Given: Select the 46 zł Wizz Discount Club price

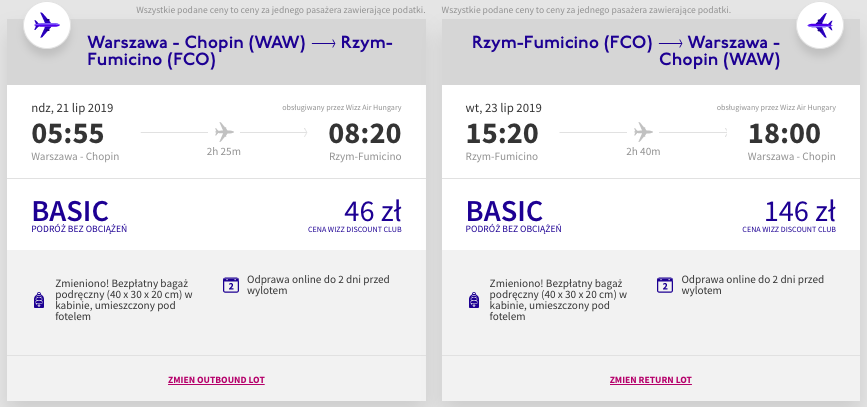Looking at the screenshot, I should click(372, 212).
